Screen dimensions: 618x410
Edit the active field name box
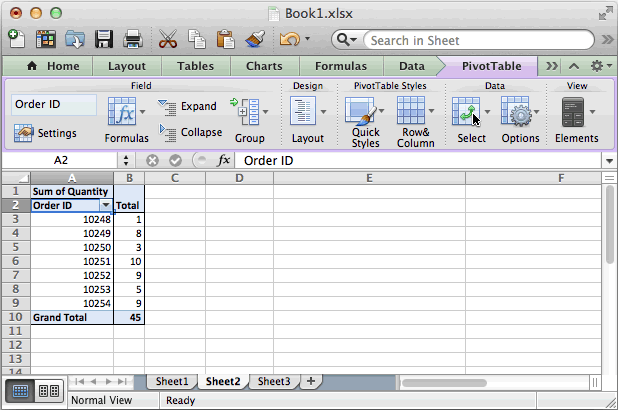[54, 104]
